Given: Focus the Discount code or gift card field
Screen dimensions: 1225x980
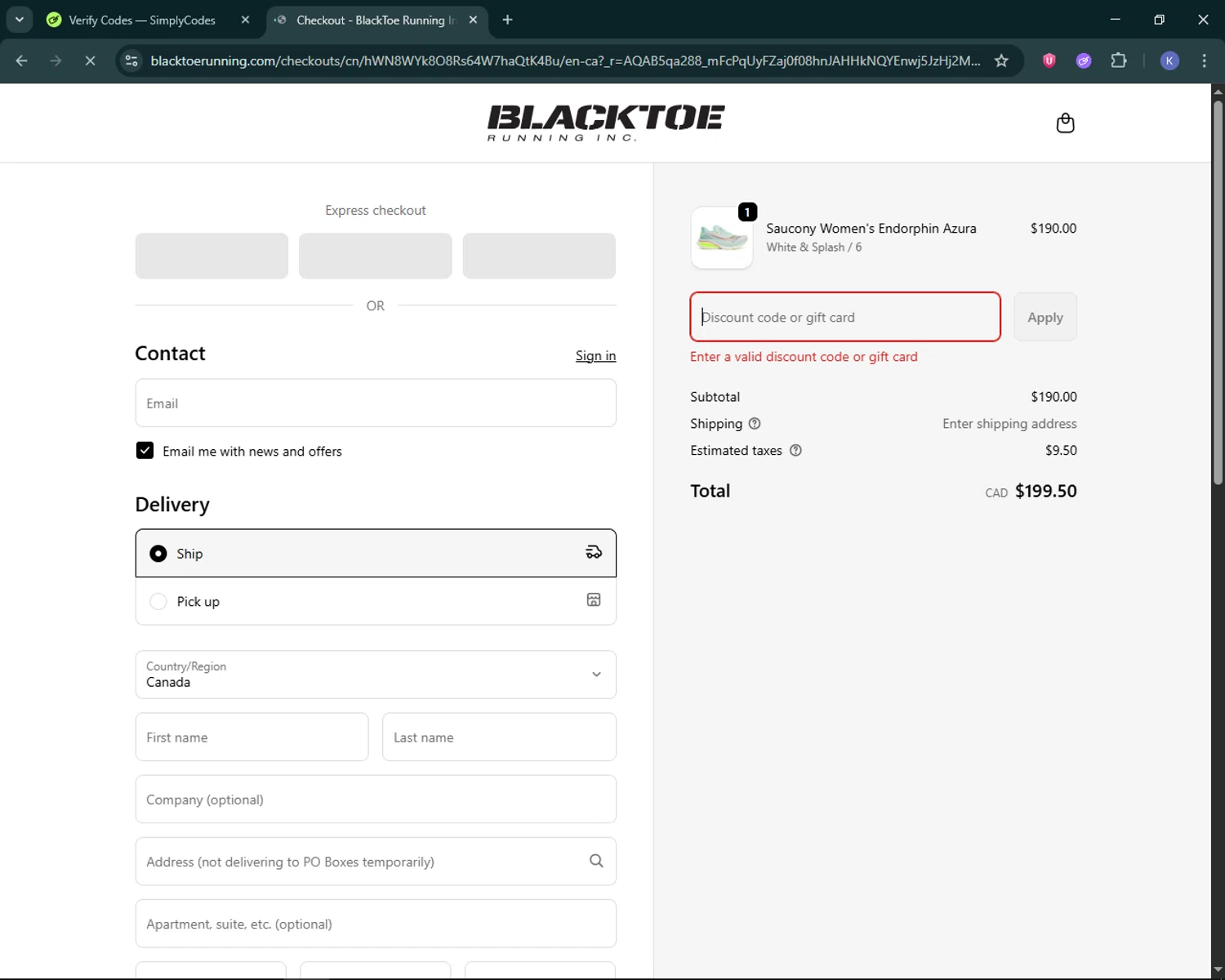Looking at the screenshot, I should click(x=845, y=317).
